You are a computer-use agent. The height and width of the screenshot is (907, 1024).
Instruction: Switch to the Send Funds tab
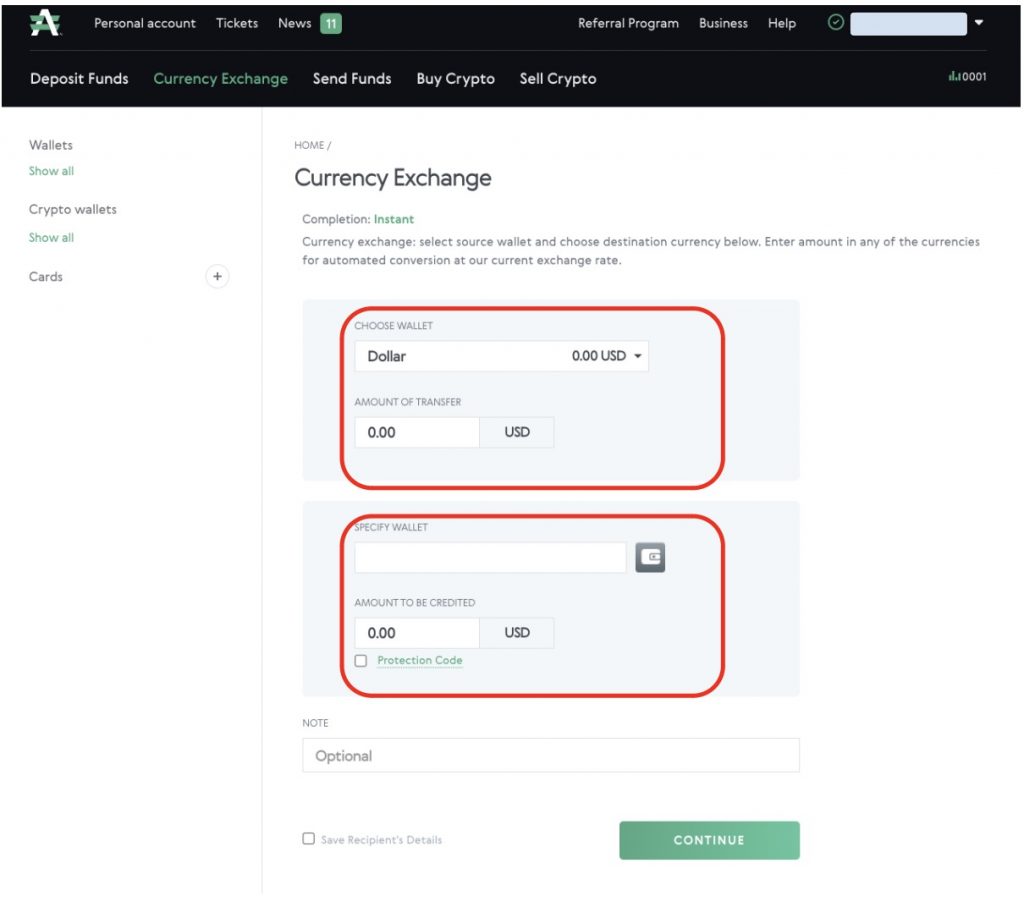point(352,78)
